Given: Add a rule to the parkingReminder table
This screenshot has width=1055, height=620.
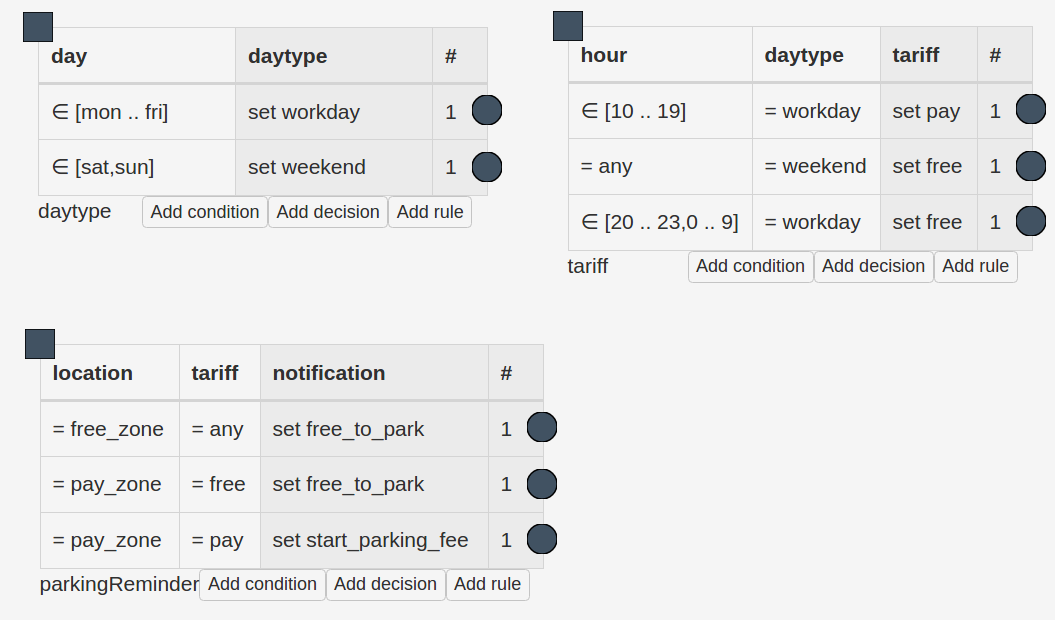Looking at the screenshot, I should pyautogui.click(x=487, y=584).
